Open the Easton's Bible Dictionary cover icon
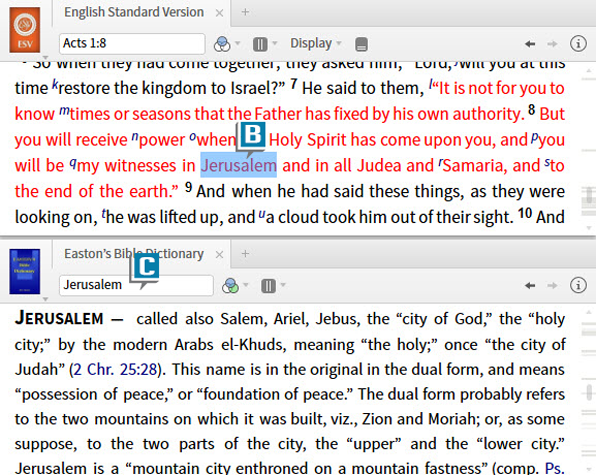Viewport: 596px width, 475px height. click(25, 271)
